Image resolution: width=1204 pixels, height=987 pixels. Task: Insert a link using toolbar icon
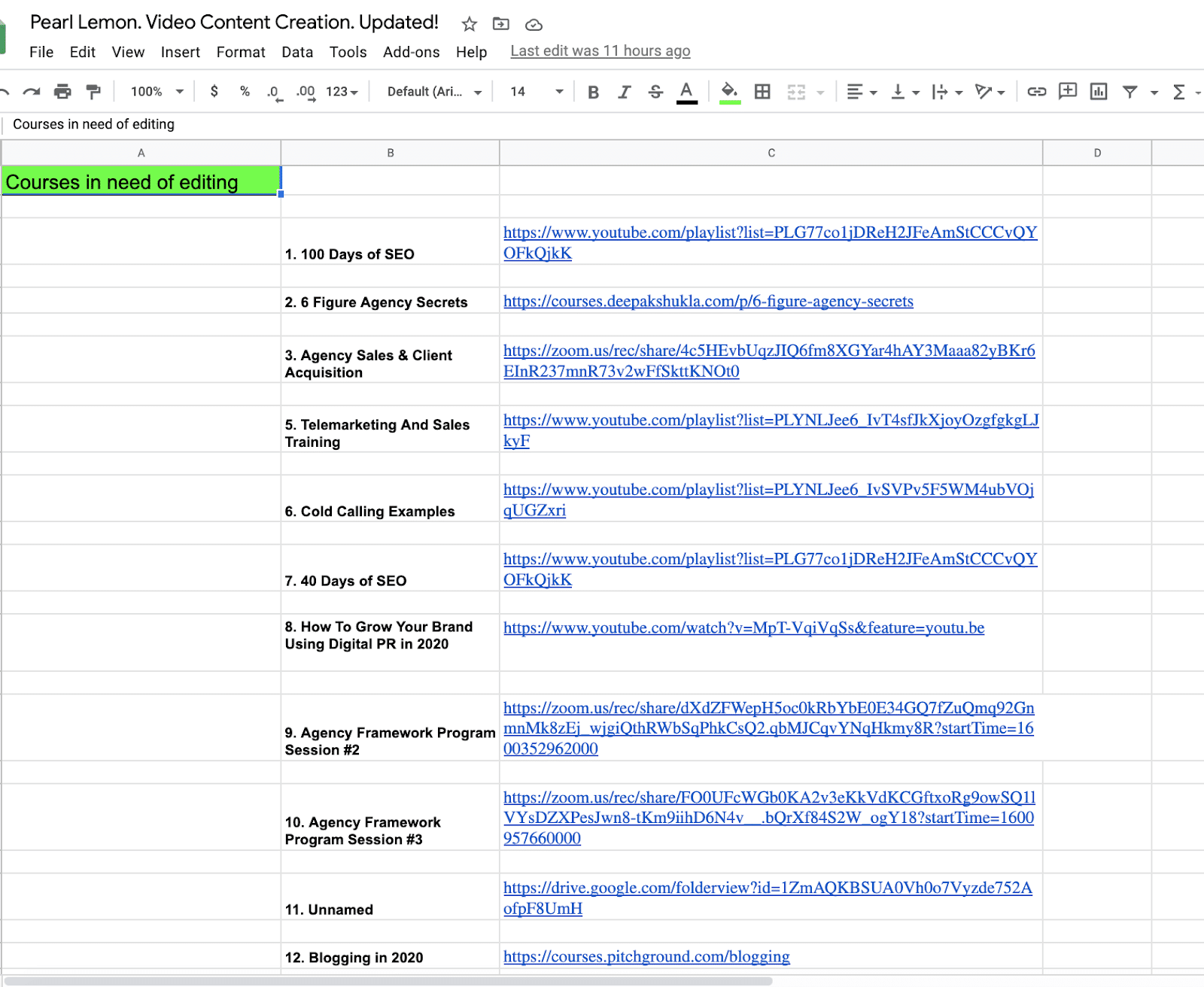point(1037,92)
